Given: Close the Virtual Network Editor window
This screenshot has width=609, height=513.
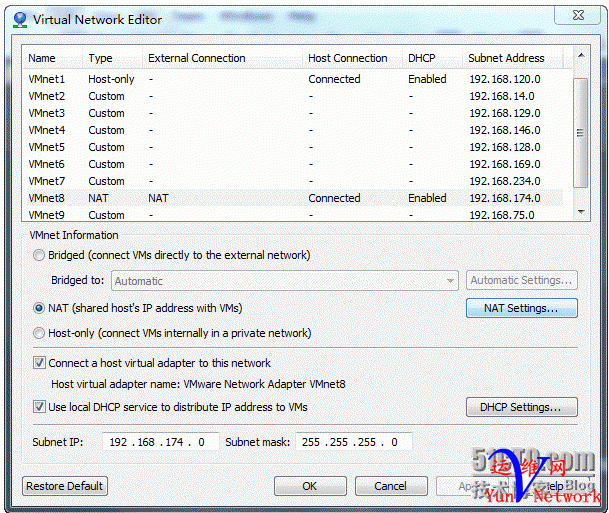Looking at the screenshot, I should pyautogui.click(x=578, y=16).
